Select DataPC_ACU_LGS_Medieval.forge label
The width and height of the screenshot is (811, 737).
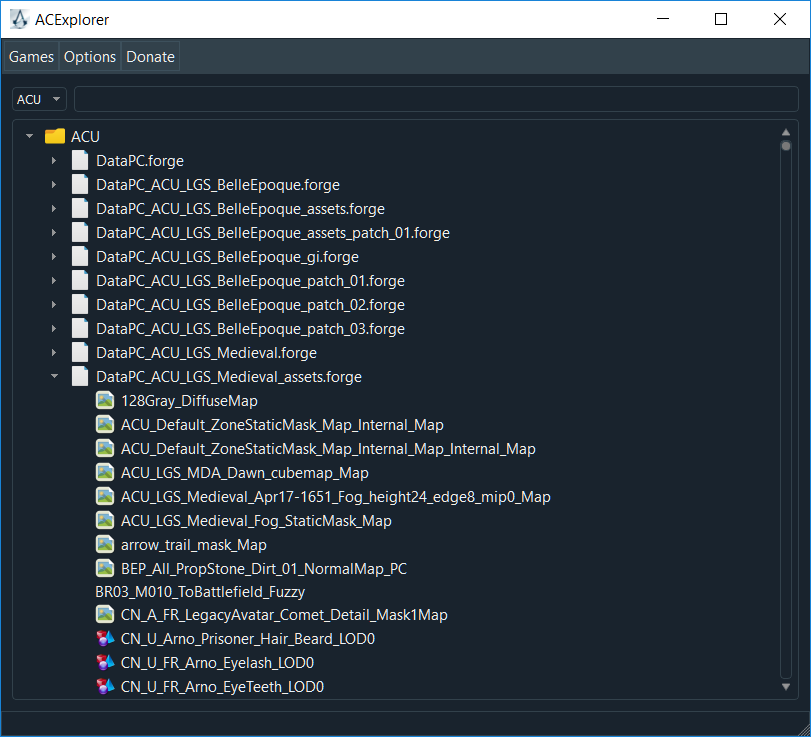click(x=206, y=353)
